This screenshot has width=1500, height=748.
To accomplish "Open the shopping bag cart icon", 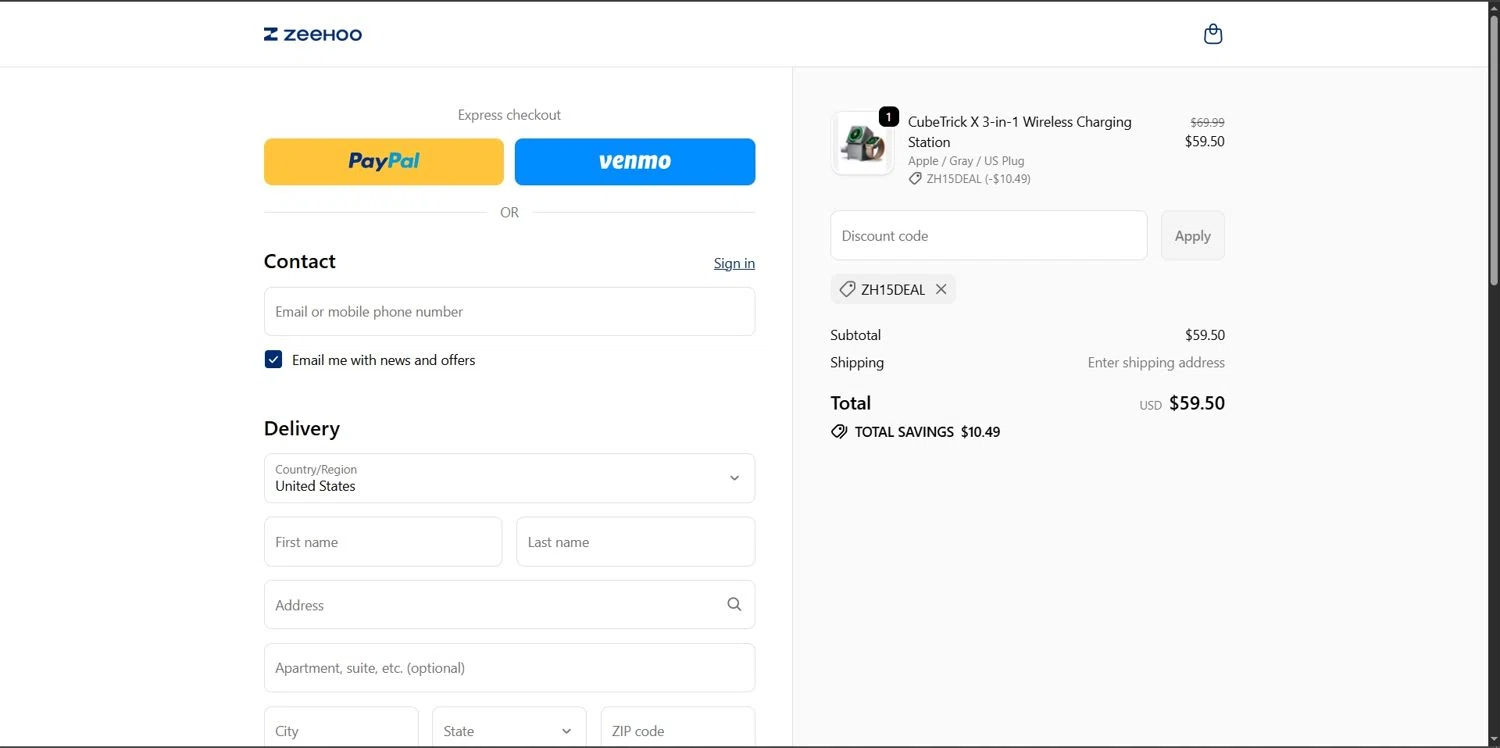I will [x=1213, y=34].
